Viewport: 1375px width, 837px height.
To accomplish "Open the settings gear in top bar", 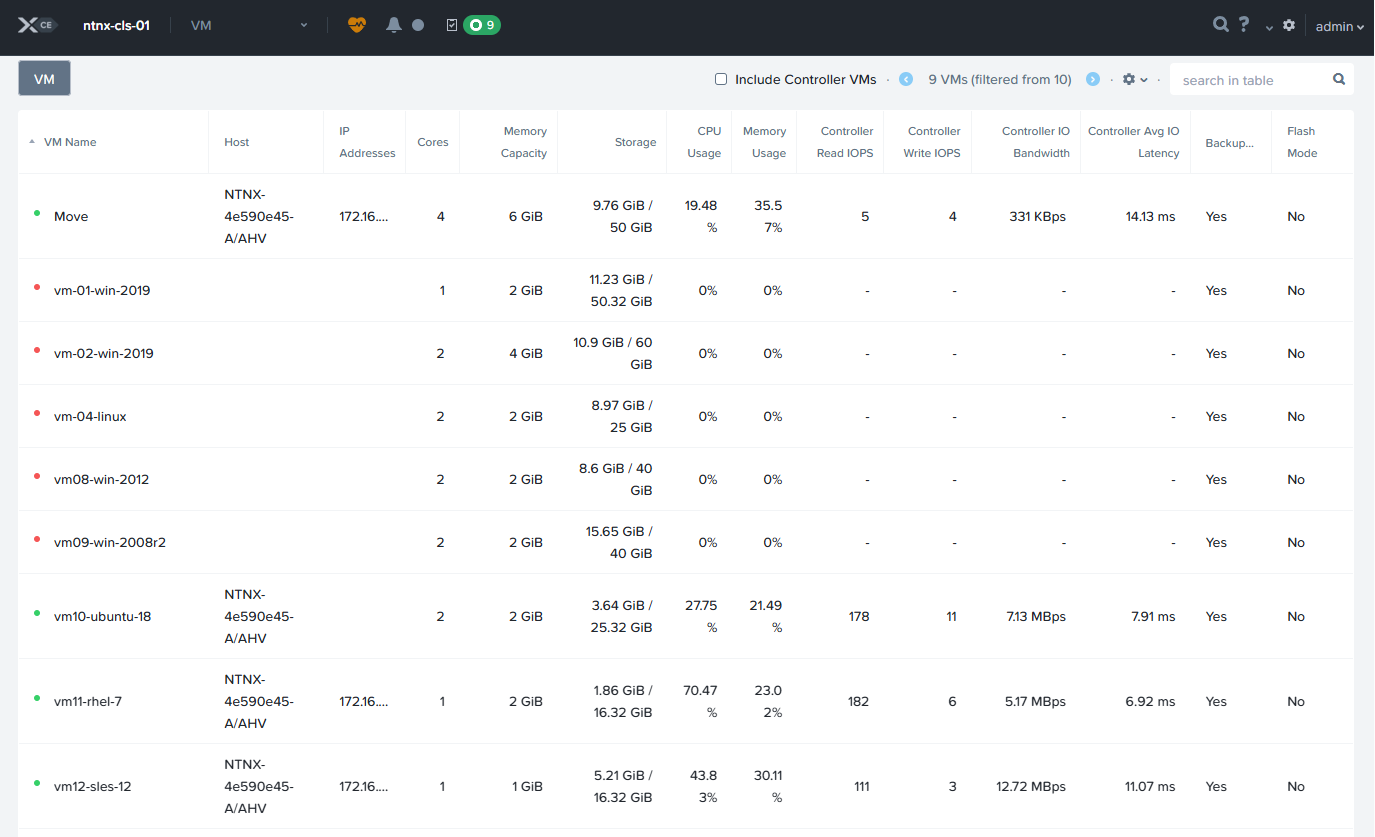I will tap(1289, 25).
